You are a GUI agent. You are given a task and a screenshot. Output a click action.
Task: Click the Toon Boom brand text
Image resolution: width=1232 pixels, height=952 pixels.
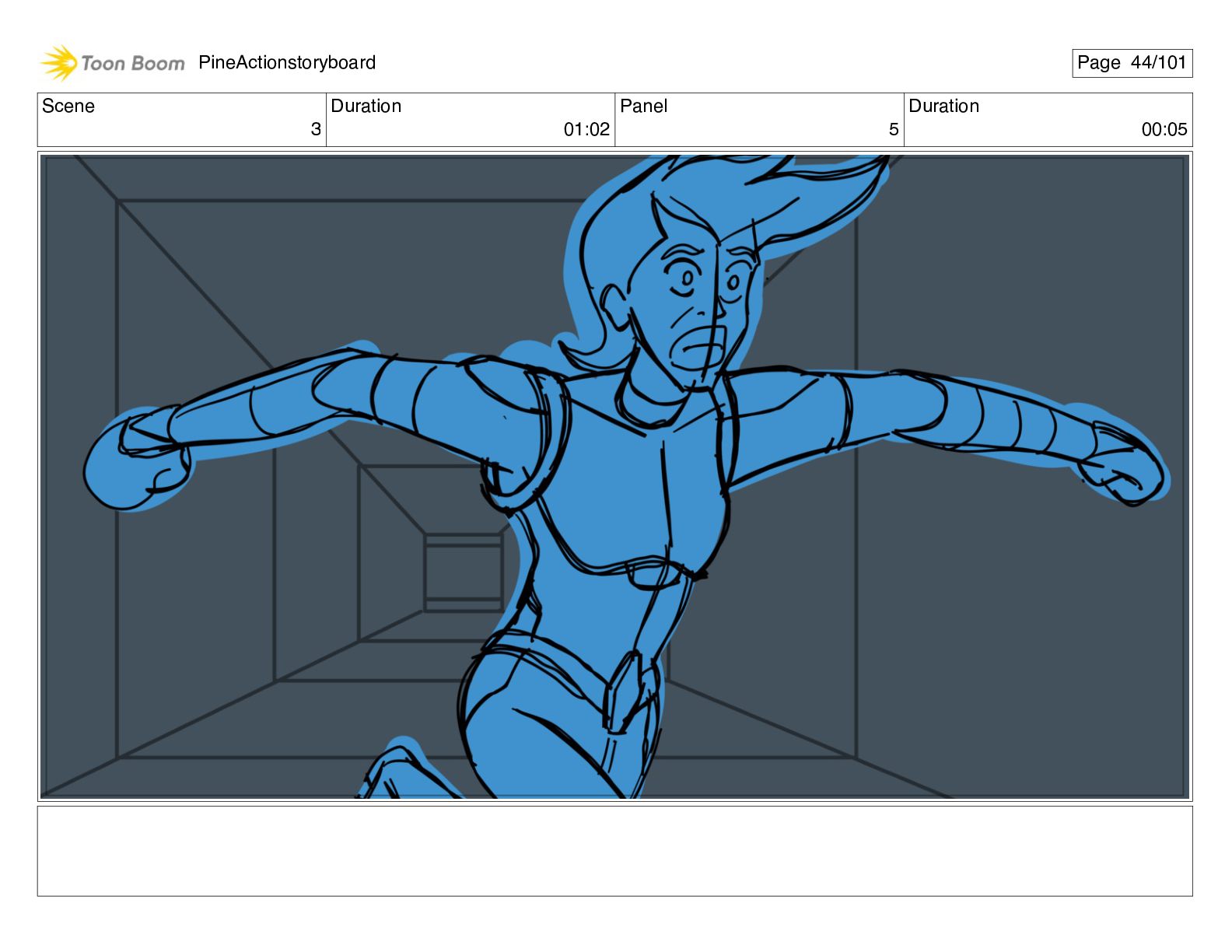pyautogui.click(x=133, y=63)
